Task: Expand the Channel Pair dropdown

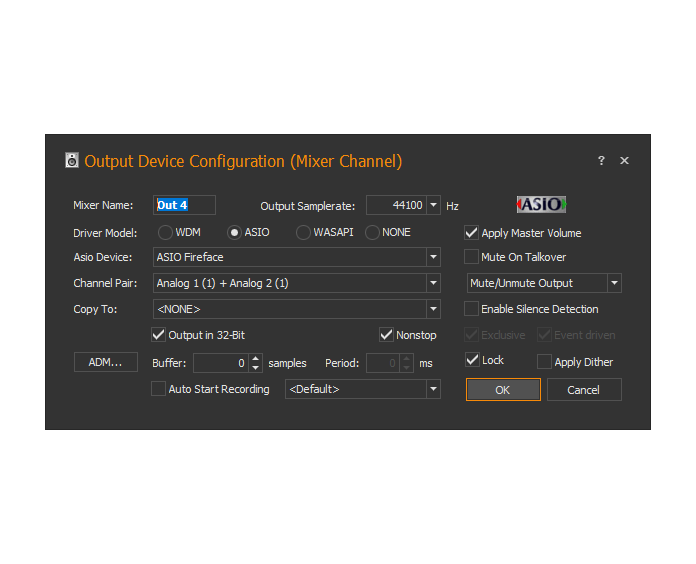Action: coord(434,283)
